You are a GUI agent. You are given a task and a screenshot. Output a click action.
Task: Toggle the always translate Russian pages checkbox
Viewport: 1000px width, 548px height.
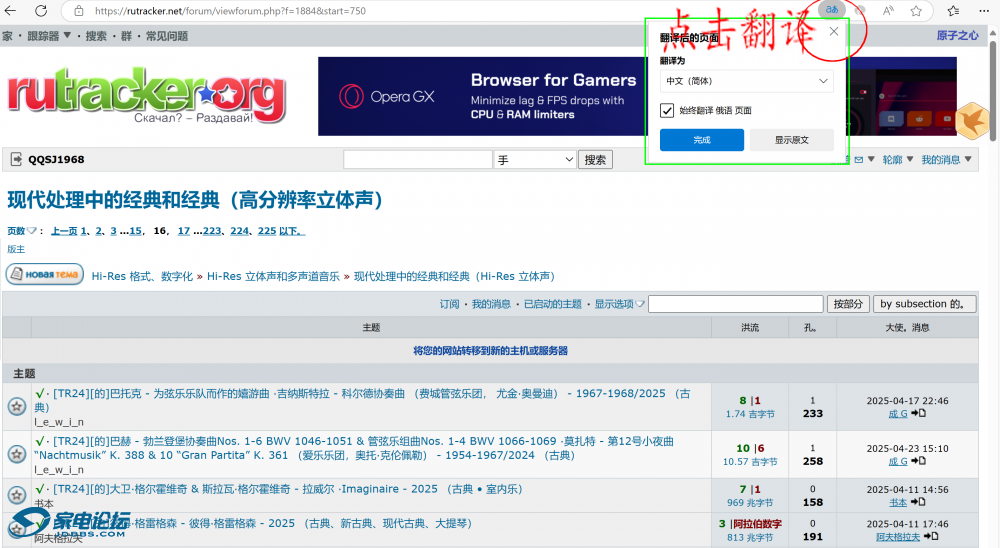[x=667, y=110]
